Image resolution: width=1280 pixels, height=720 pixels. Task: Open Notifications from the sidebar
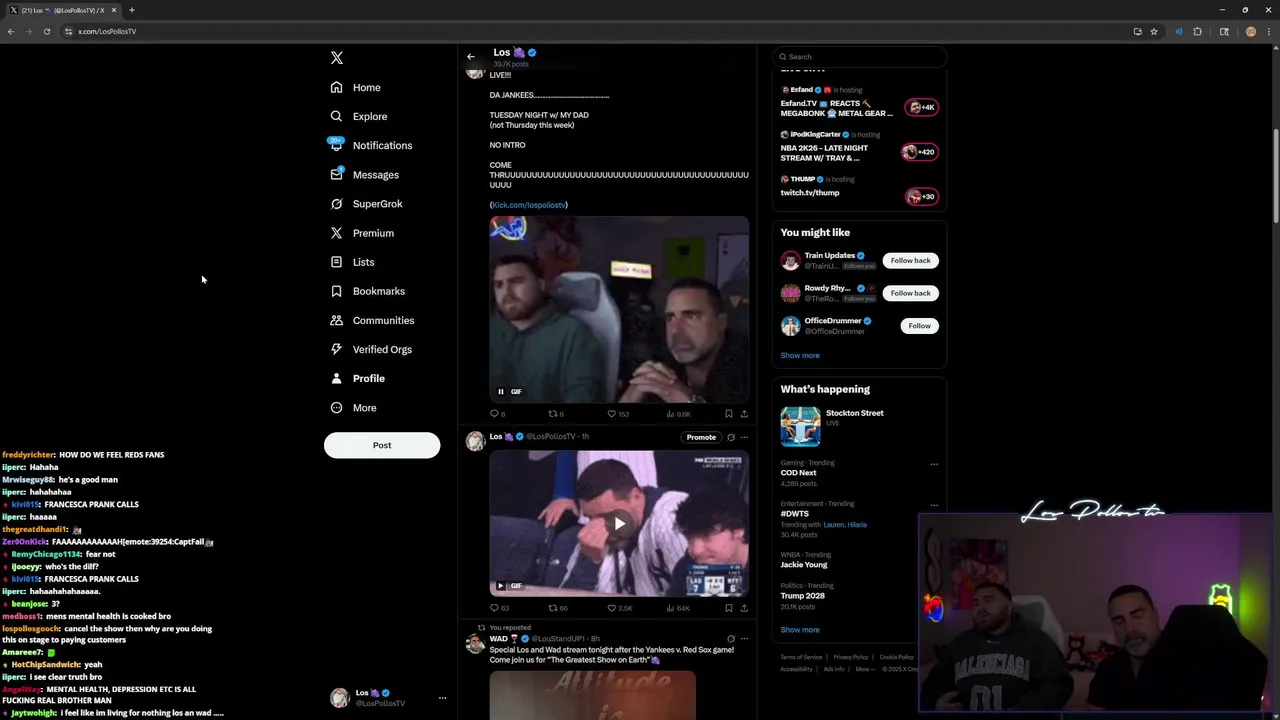point(371,146)
